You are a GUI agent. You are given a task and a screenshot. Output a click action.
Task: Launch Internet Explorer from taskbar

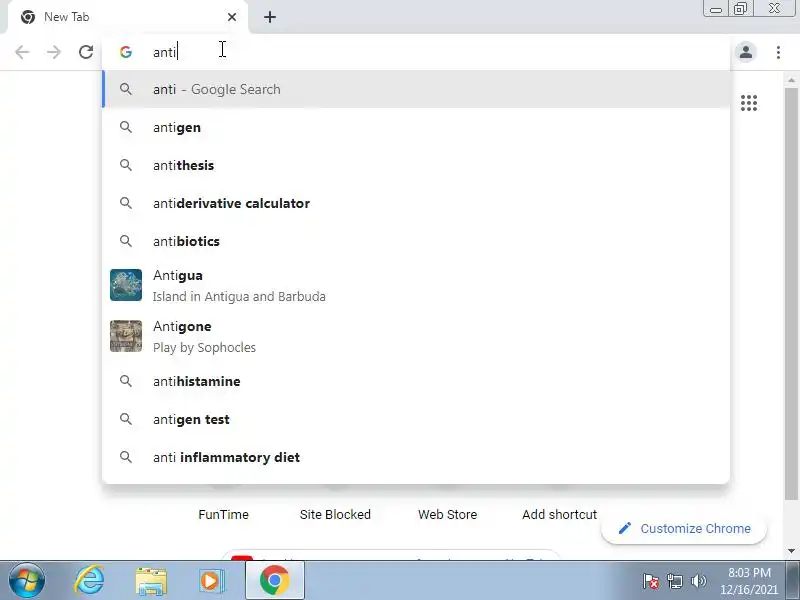(89, 581)
